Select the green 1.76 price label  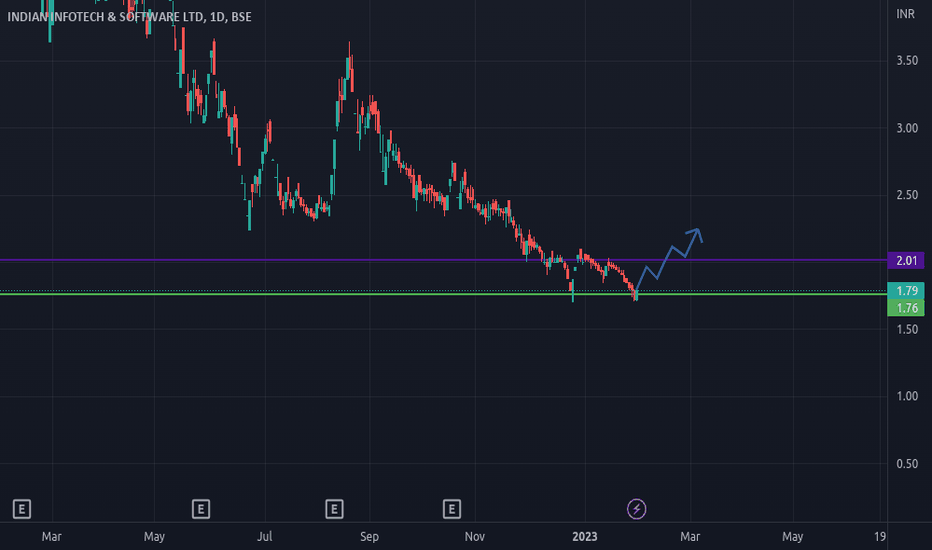[x=906, y=308]
